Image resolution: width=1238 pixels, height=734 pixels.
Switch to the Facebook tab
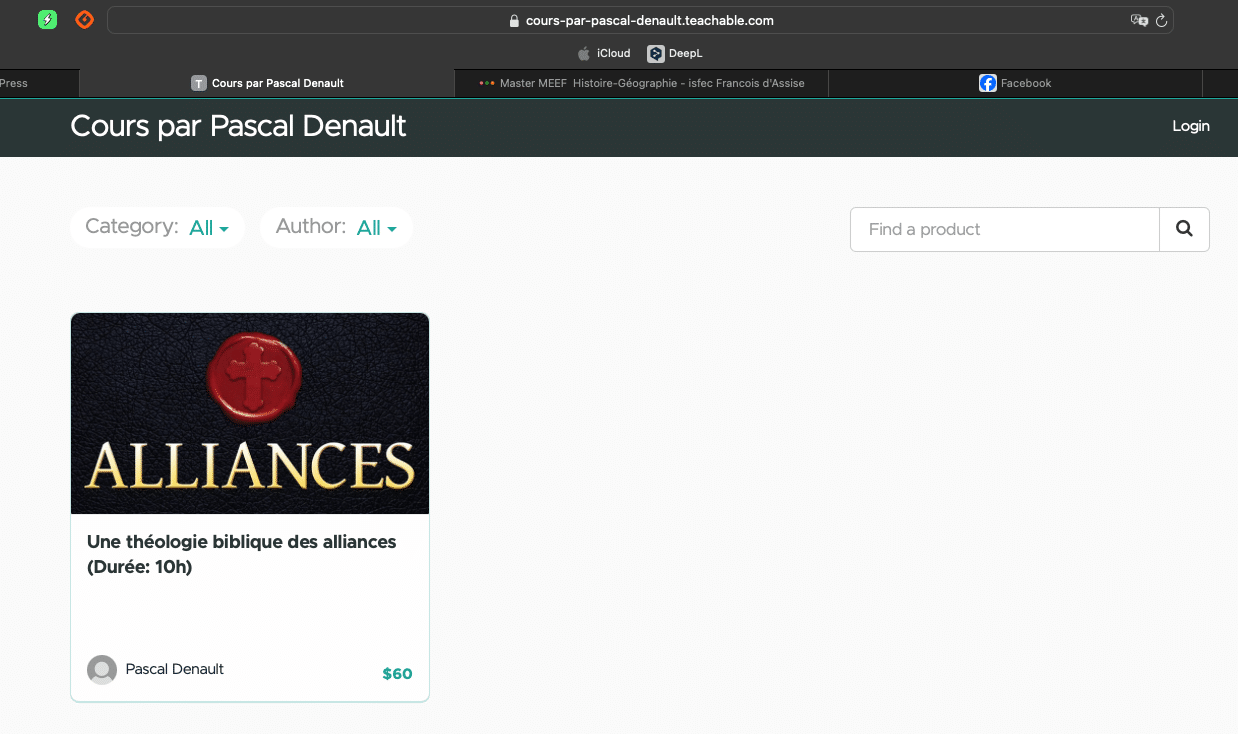pyautogui.click(x=1015, y=83)
